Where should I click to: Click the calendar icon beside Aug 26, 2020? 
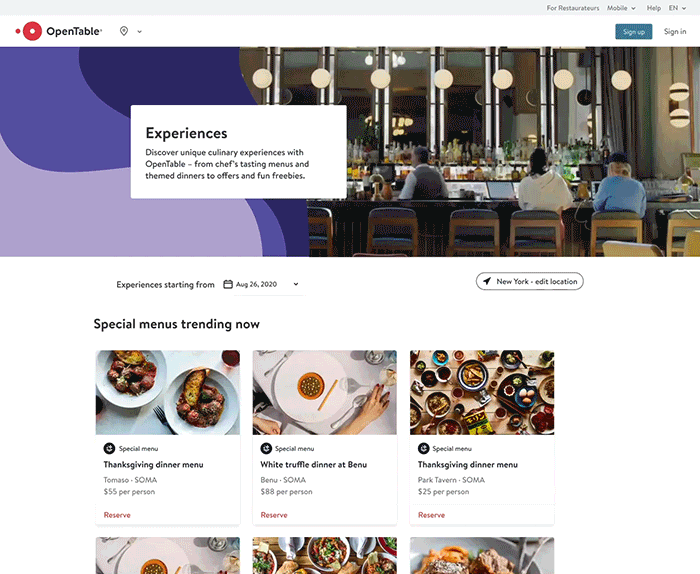[x=228, y=284]
